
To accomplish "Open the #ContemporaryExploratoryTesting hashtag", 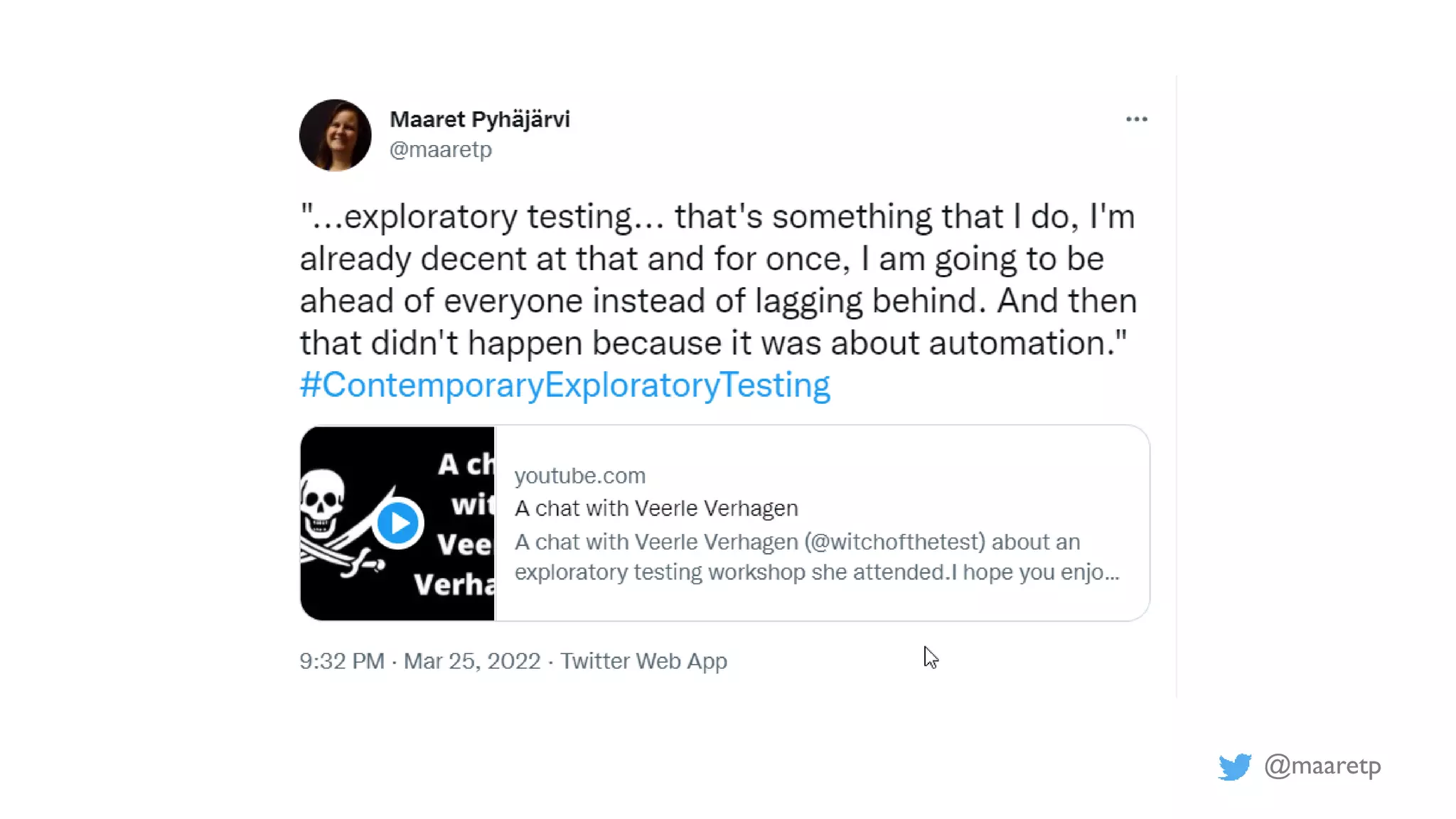I will 564,385.
